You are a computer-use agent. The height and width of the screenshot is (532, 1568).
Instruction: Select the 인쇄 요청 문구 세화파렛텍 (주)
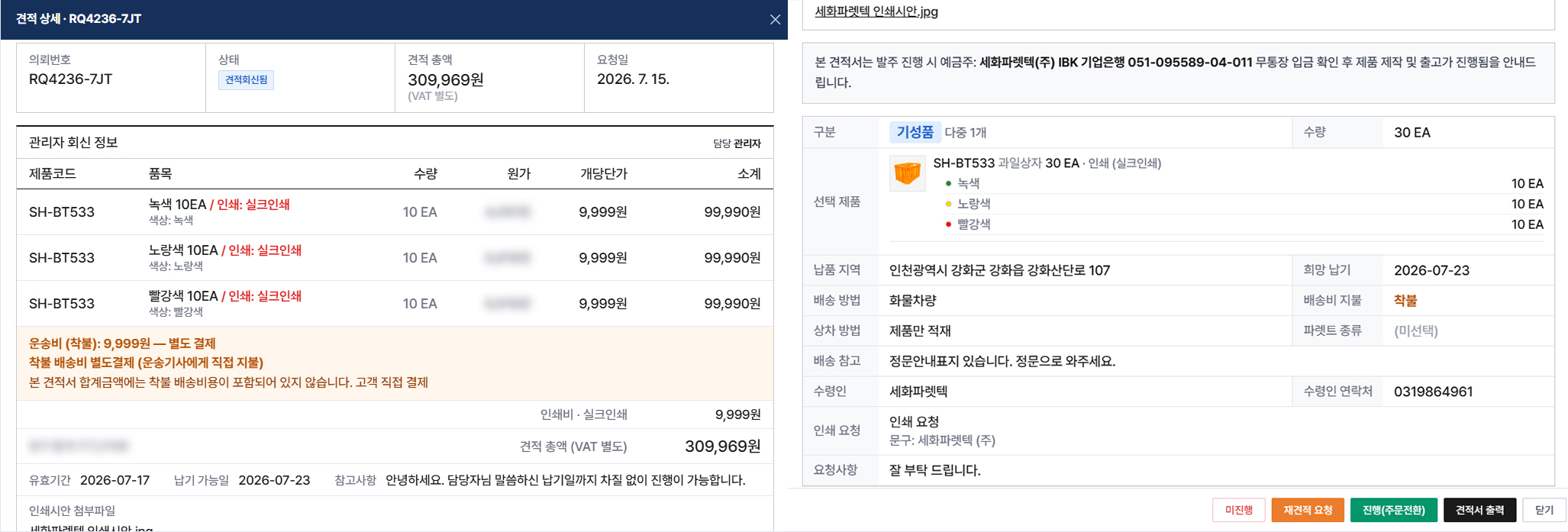pos(942,440)
